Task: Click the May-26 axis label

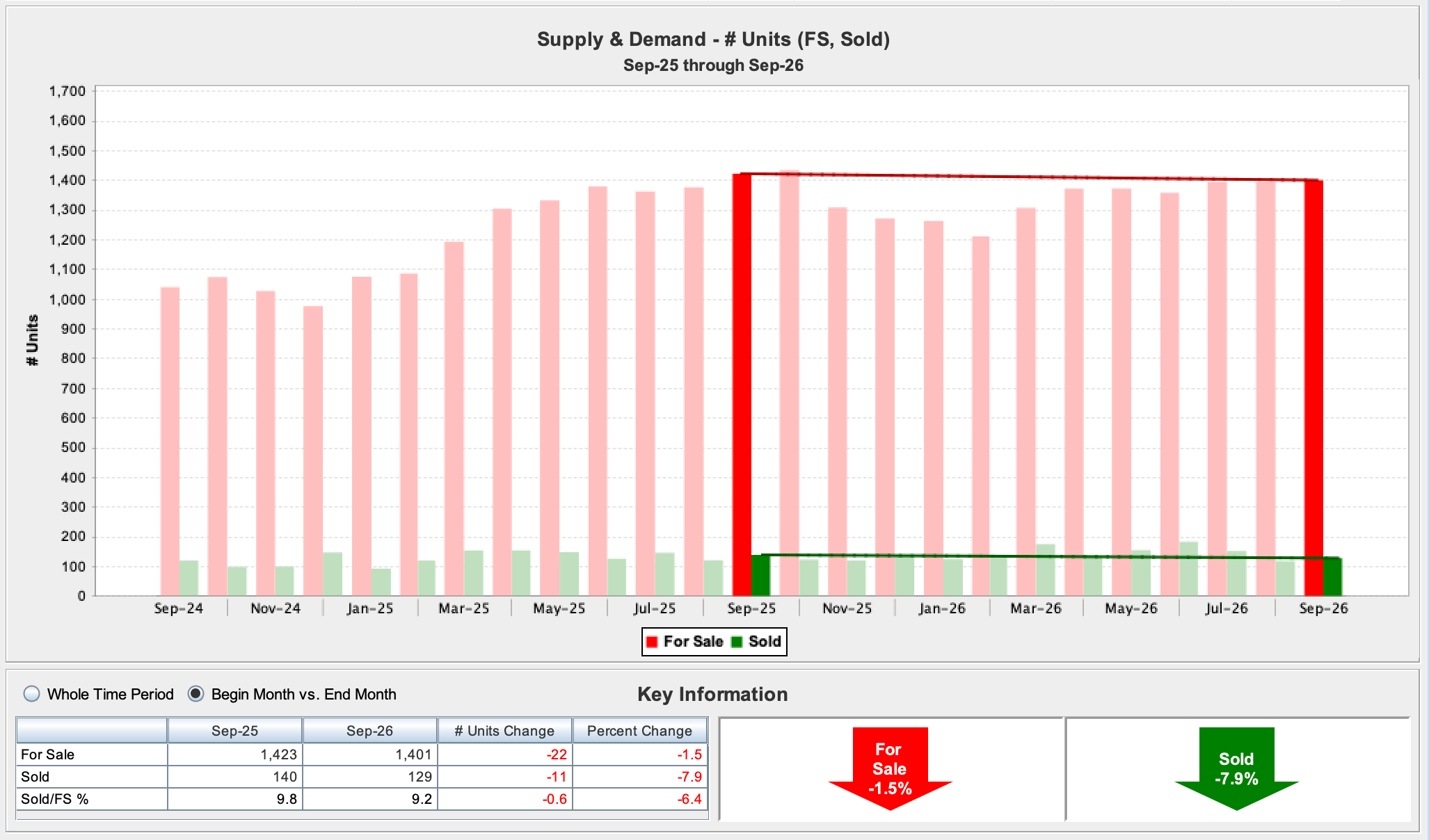Action: (1131, 608)
